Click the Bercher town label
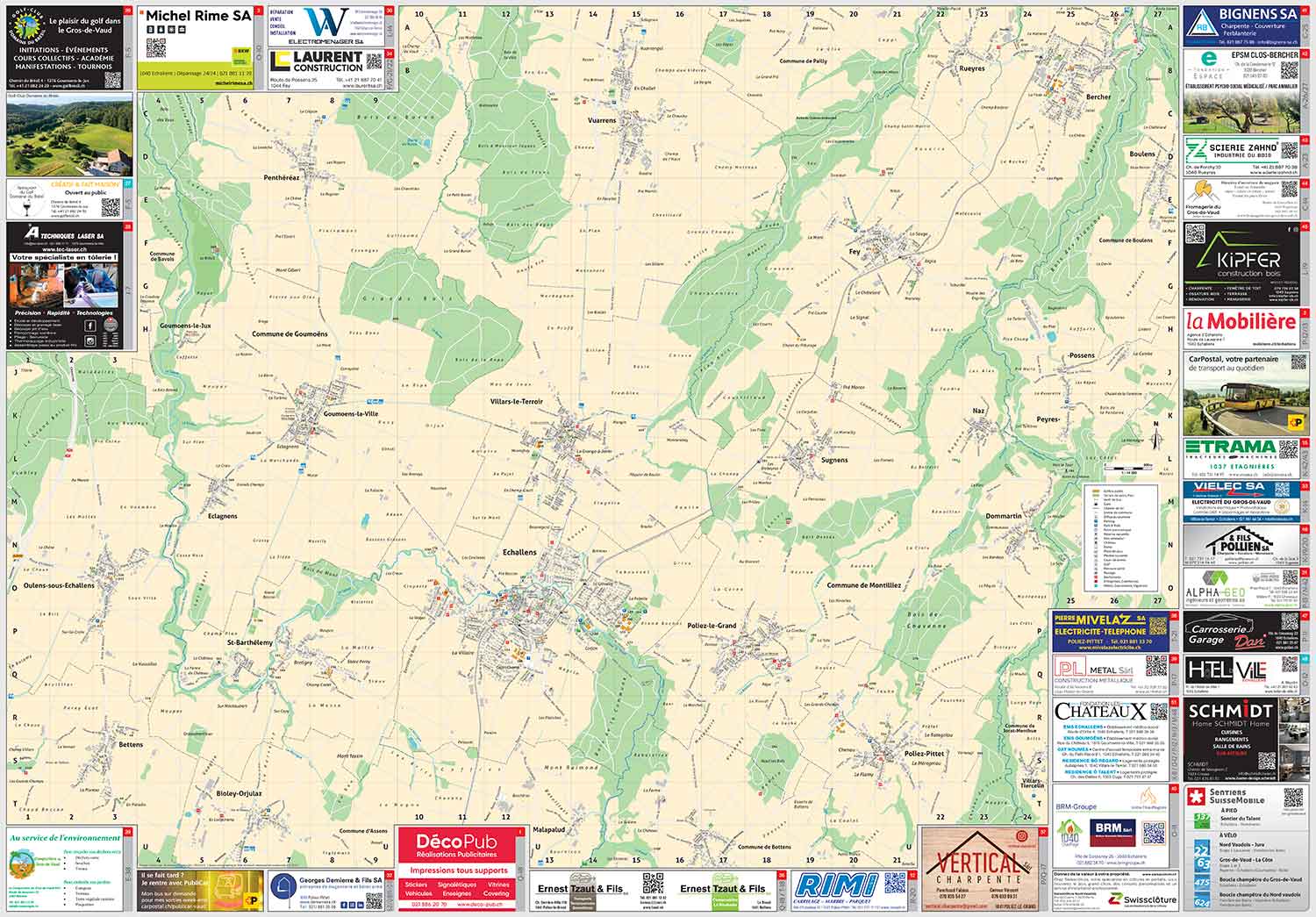 click(1098, 97)
